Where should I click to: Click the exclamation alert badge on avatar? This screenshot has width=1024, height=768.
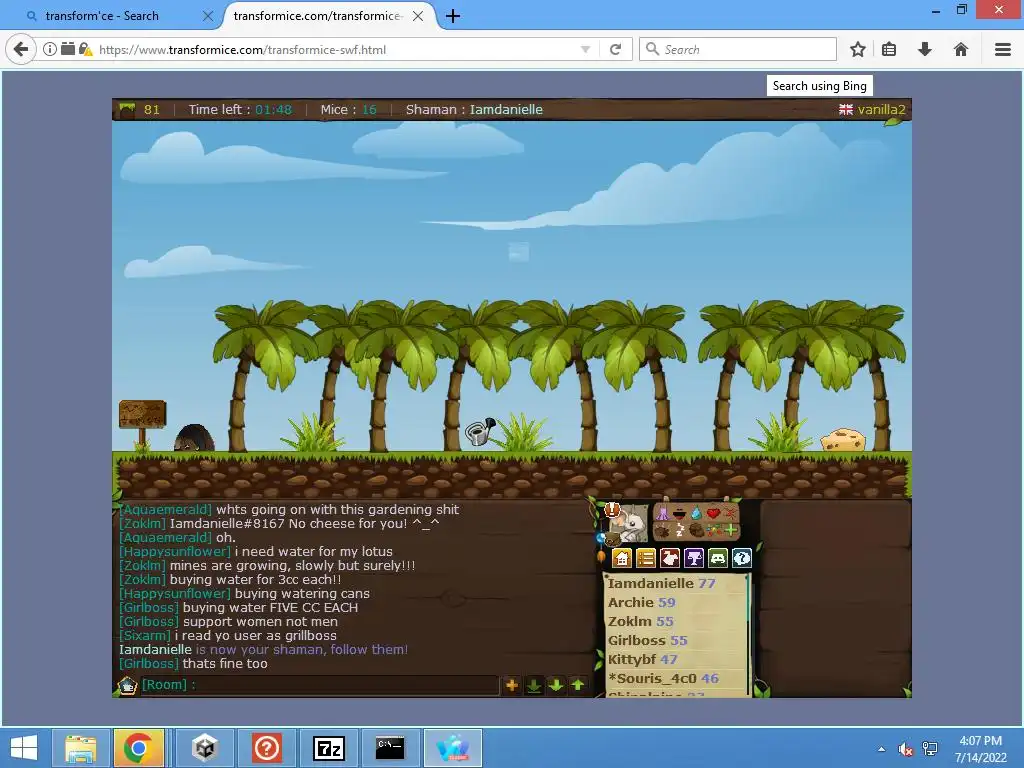coord(613,509)
